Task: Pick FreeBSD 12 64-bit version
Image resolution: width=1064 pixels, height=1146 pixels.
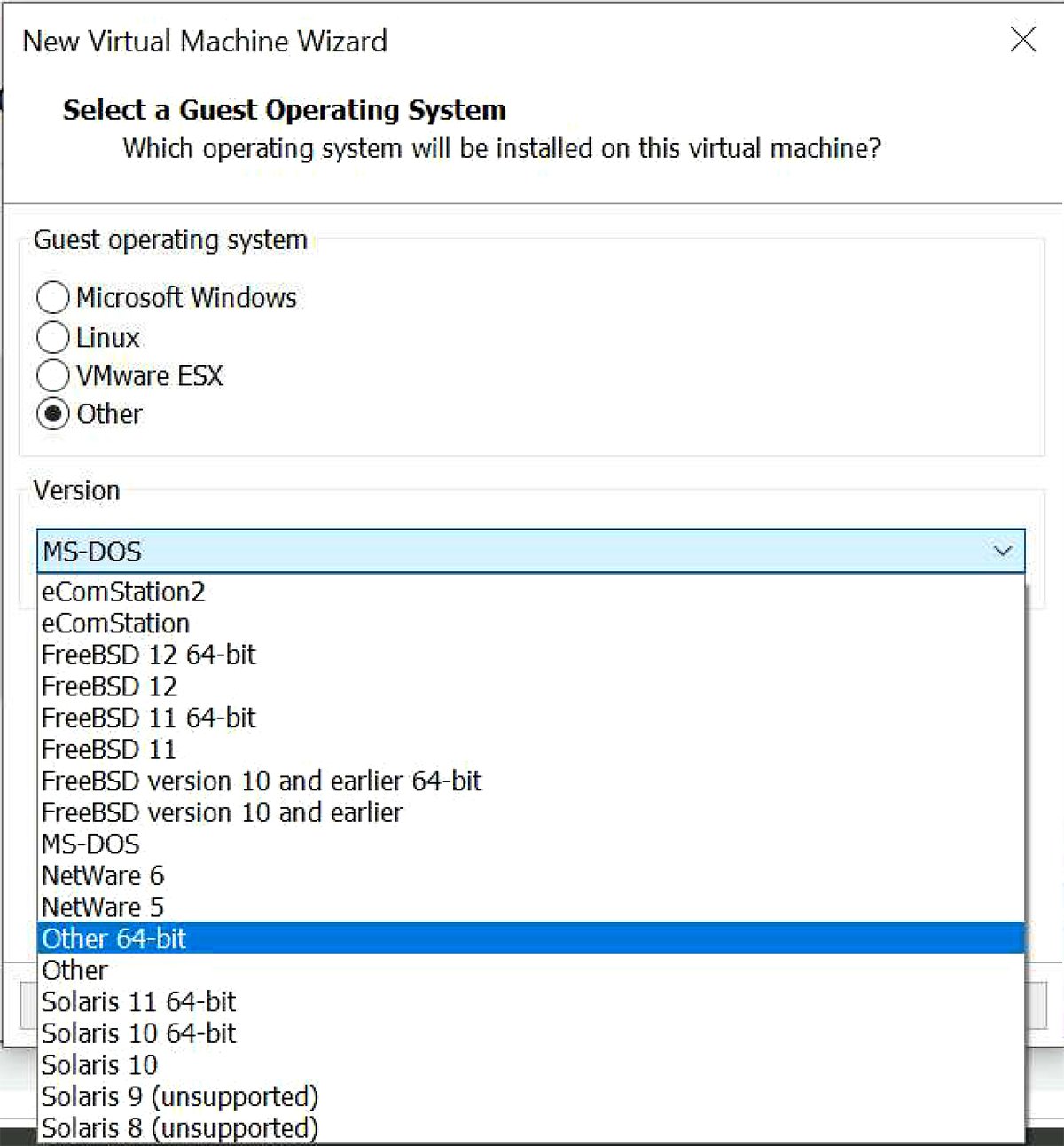Action: [149, 655]
